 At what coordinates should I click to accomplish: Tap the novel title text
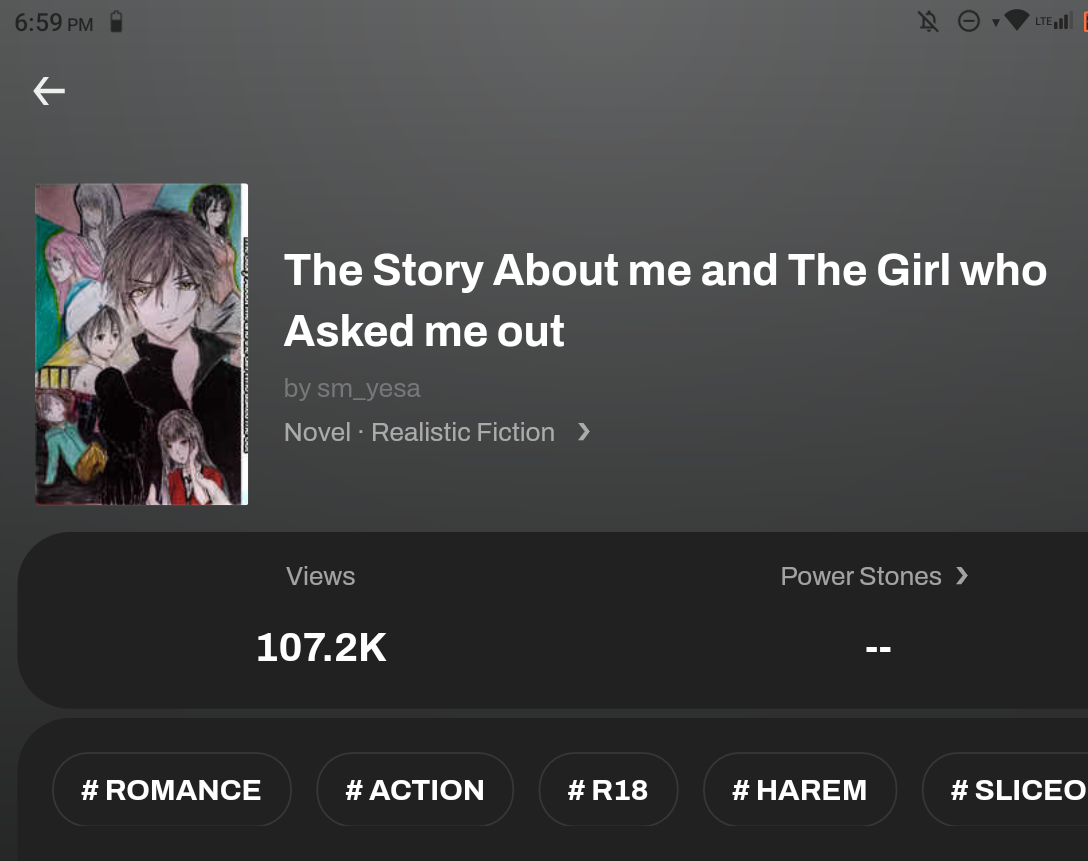tap(665, 300)
